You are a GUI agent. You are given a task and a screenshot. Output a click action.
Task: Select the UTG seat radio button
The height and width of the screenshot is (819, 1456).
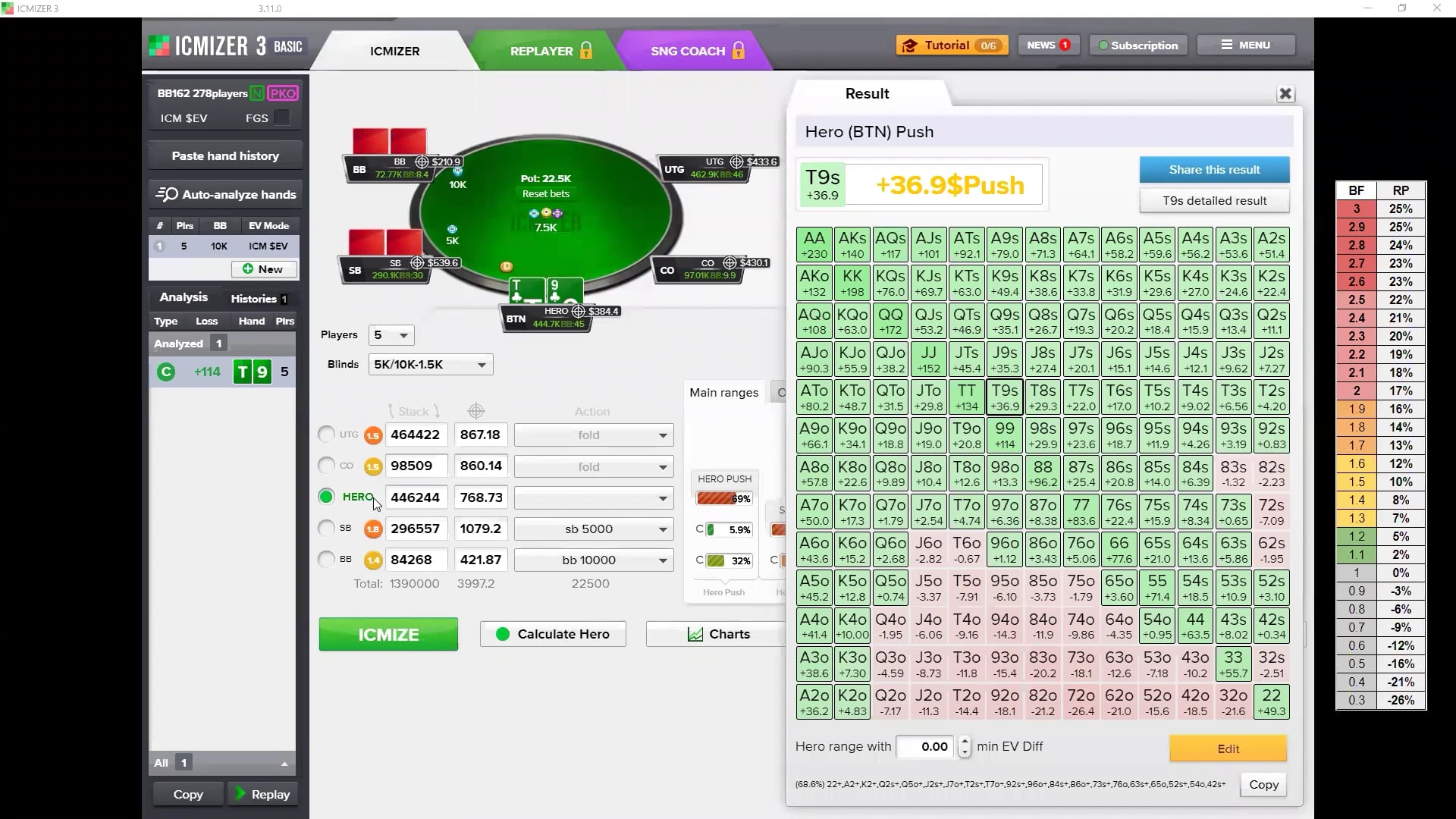tap(326, 435)
